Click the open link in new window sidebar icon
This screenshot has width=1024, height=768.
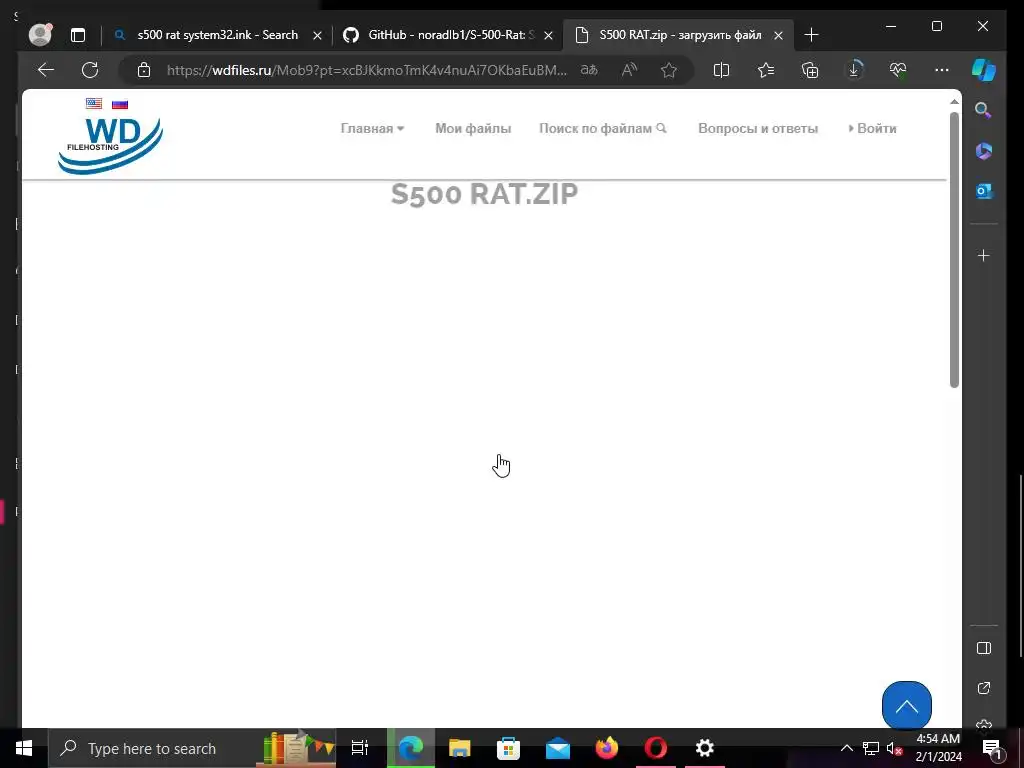pyautogui.click(x=984, y=688)
